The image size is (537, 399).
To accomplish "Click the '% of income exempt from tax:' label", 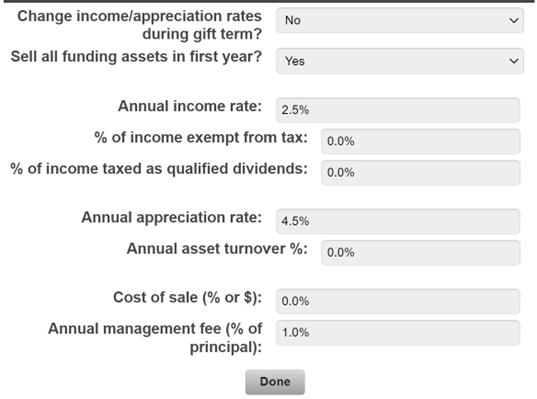I will [201, 138].
